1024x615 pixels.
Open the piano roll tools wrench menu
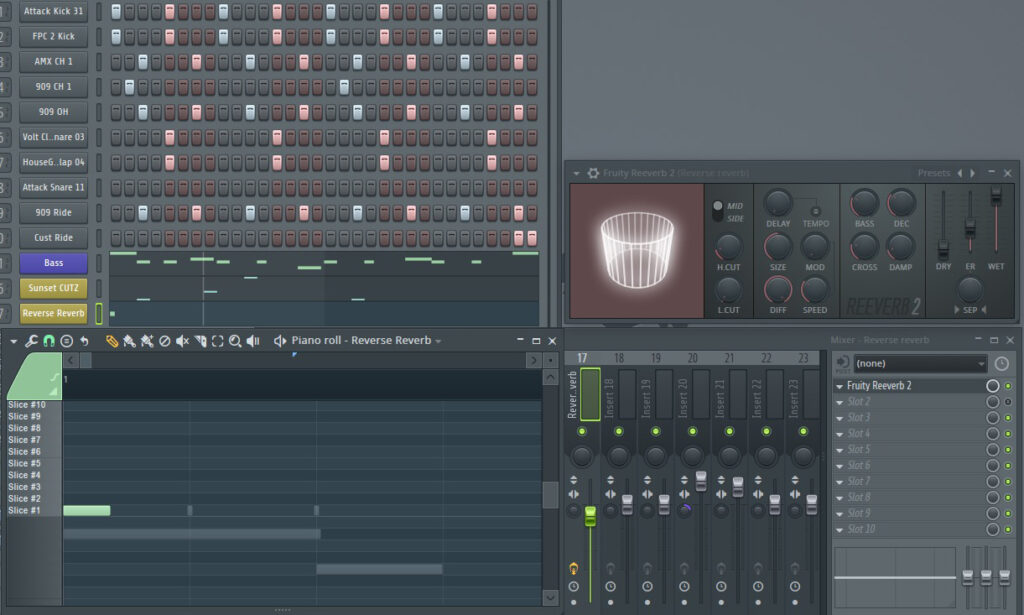coord(31,341)
